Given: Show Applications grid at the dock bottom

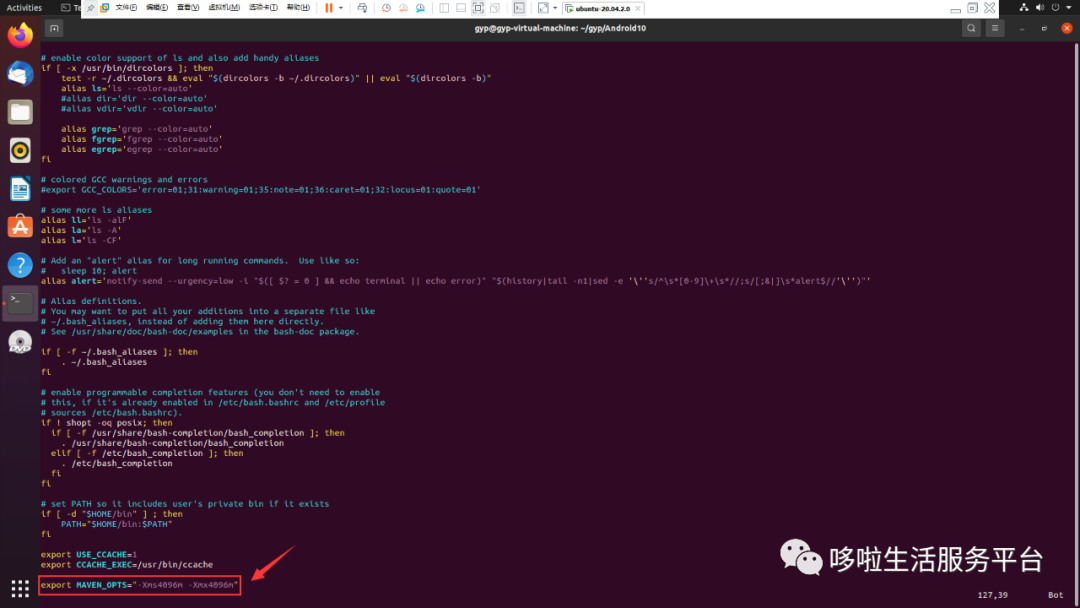Looking at the screenshot, I should [x=20, y=588].
